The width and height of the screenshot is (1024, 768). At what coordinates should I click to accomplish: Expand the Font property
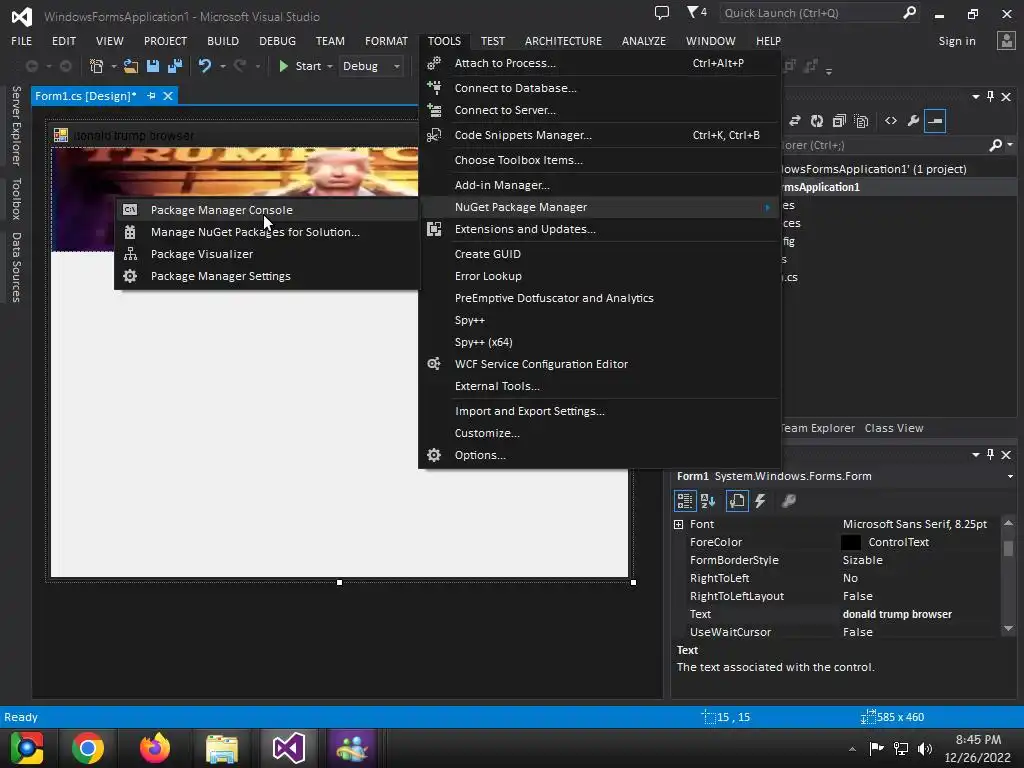(679, 524)
